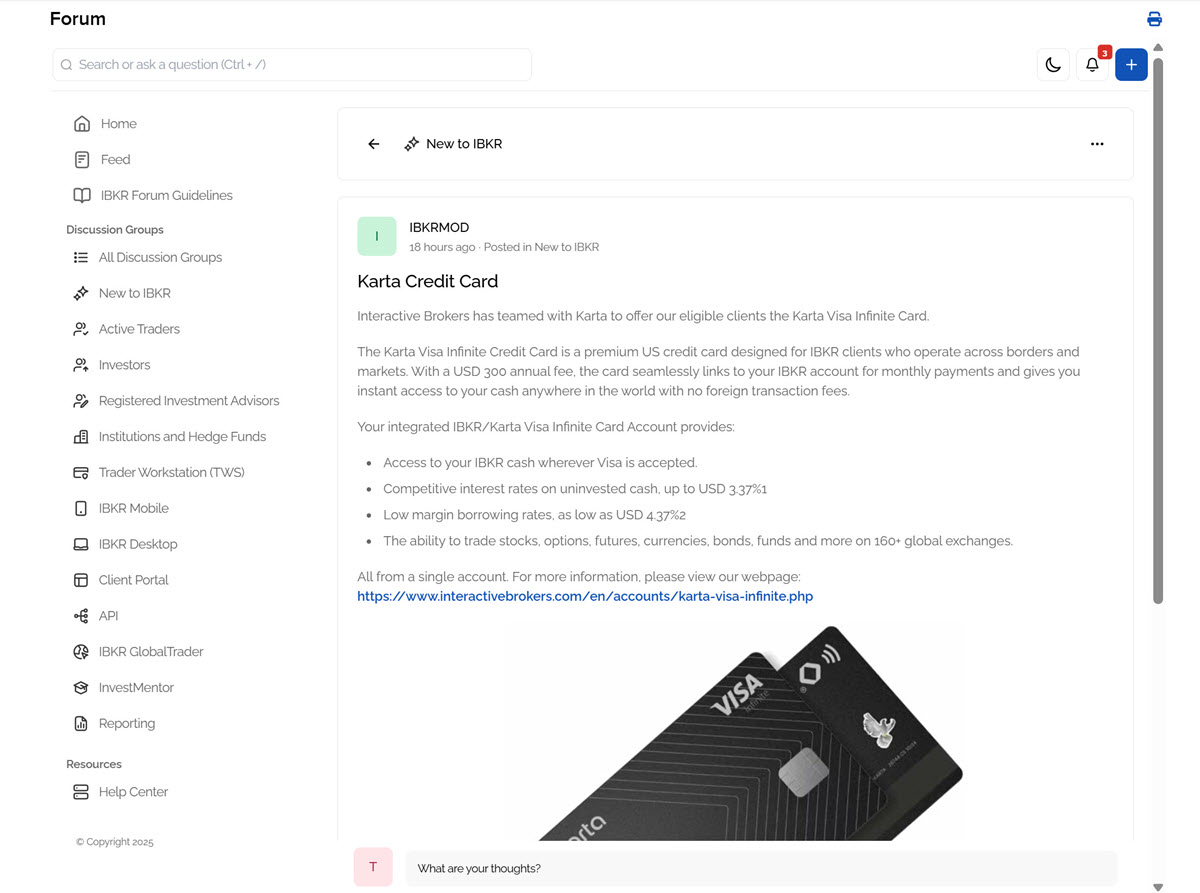Open the IBKRMOD profile name
Image resolution: width=1200 pixels, height=893 pixels.
[x=439, y=227]
